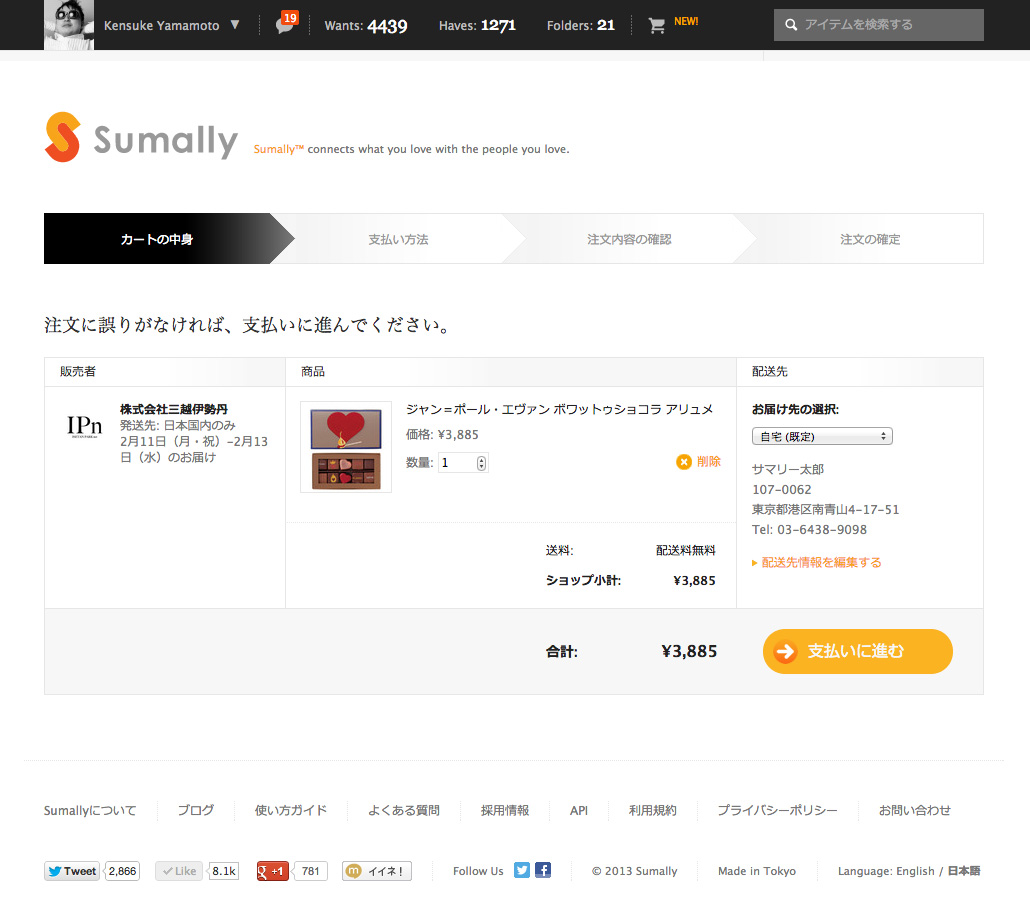Viewport: 1030px width, 916px height.
Task: Select the 支払い方法 step tab
Action: click(398, 239)
